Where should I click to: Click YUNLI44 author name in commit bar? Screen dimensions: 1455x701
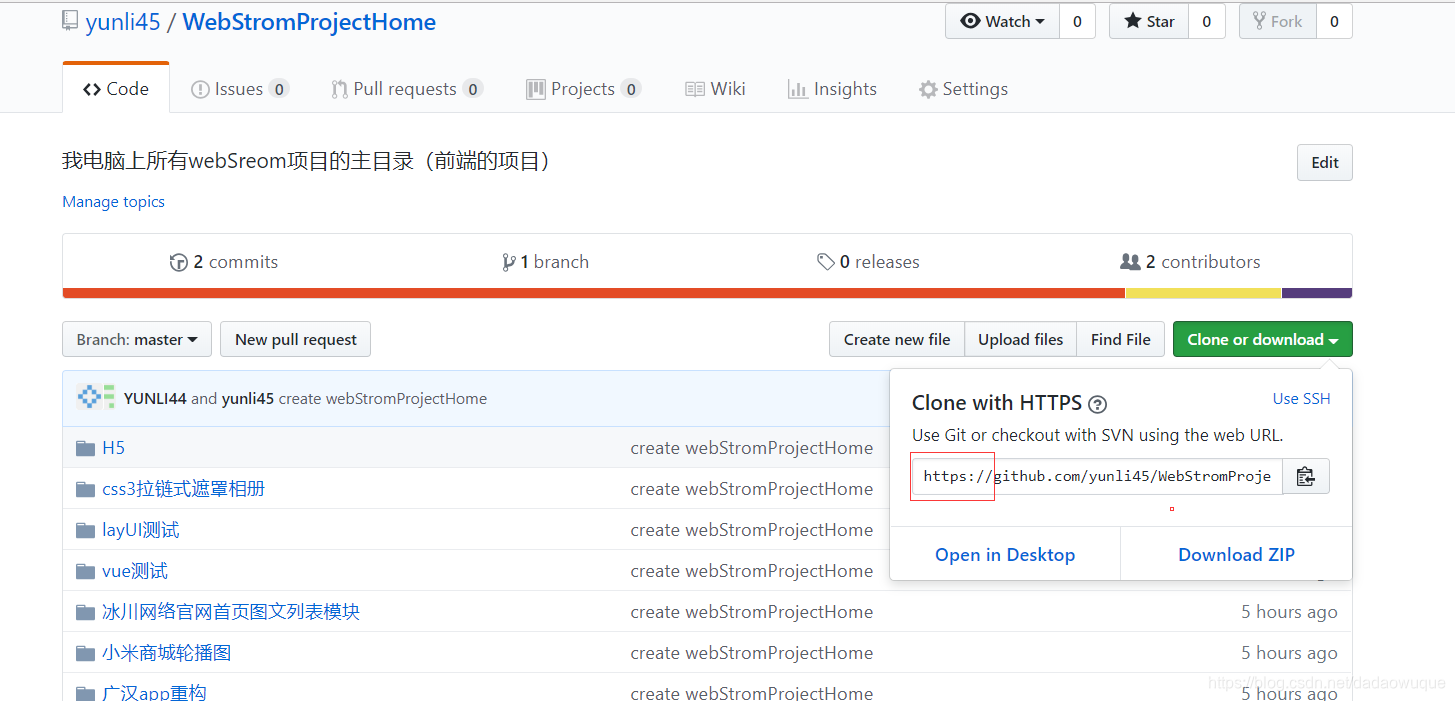155,398
